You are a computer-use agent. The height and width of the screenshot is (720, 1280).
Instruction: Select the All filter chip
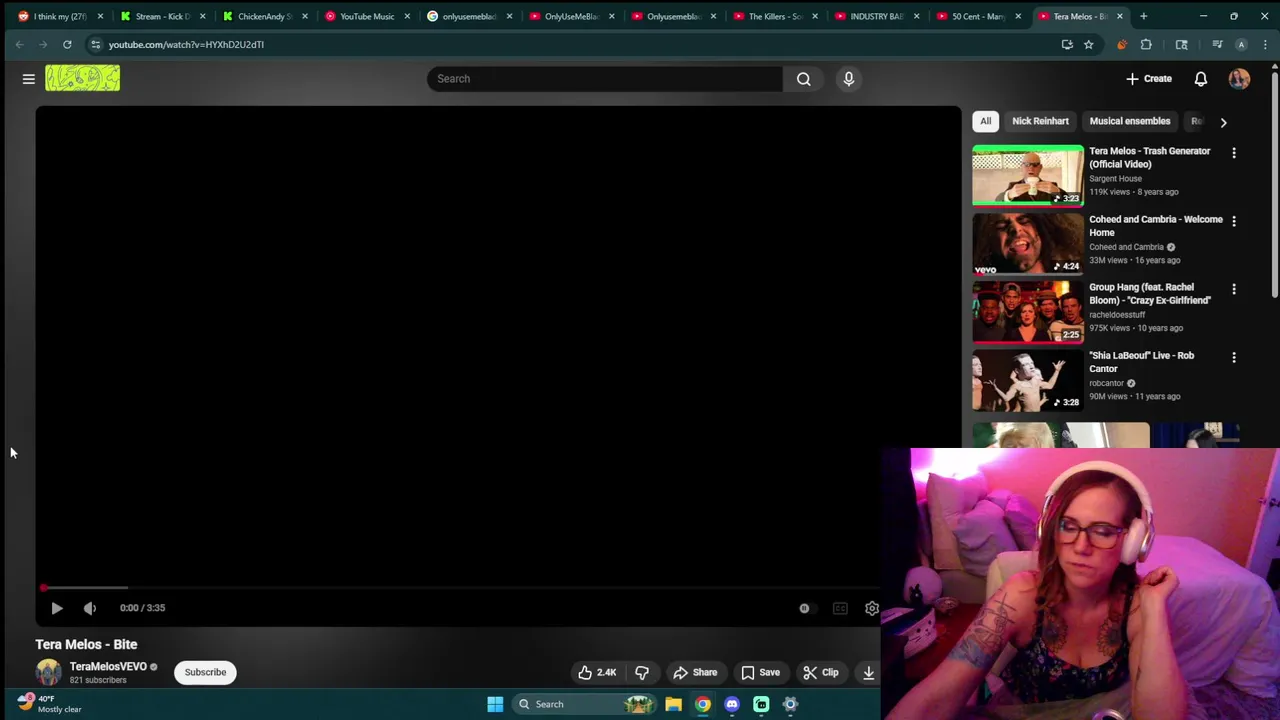[x=985, y=121]
